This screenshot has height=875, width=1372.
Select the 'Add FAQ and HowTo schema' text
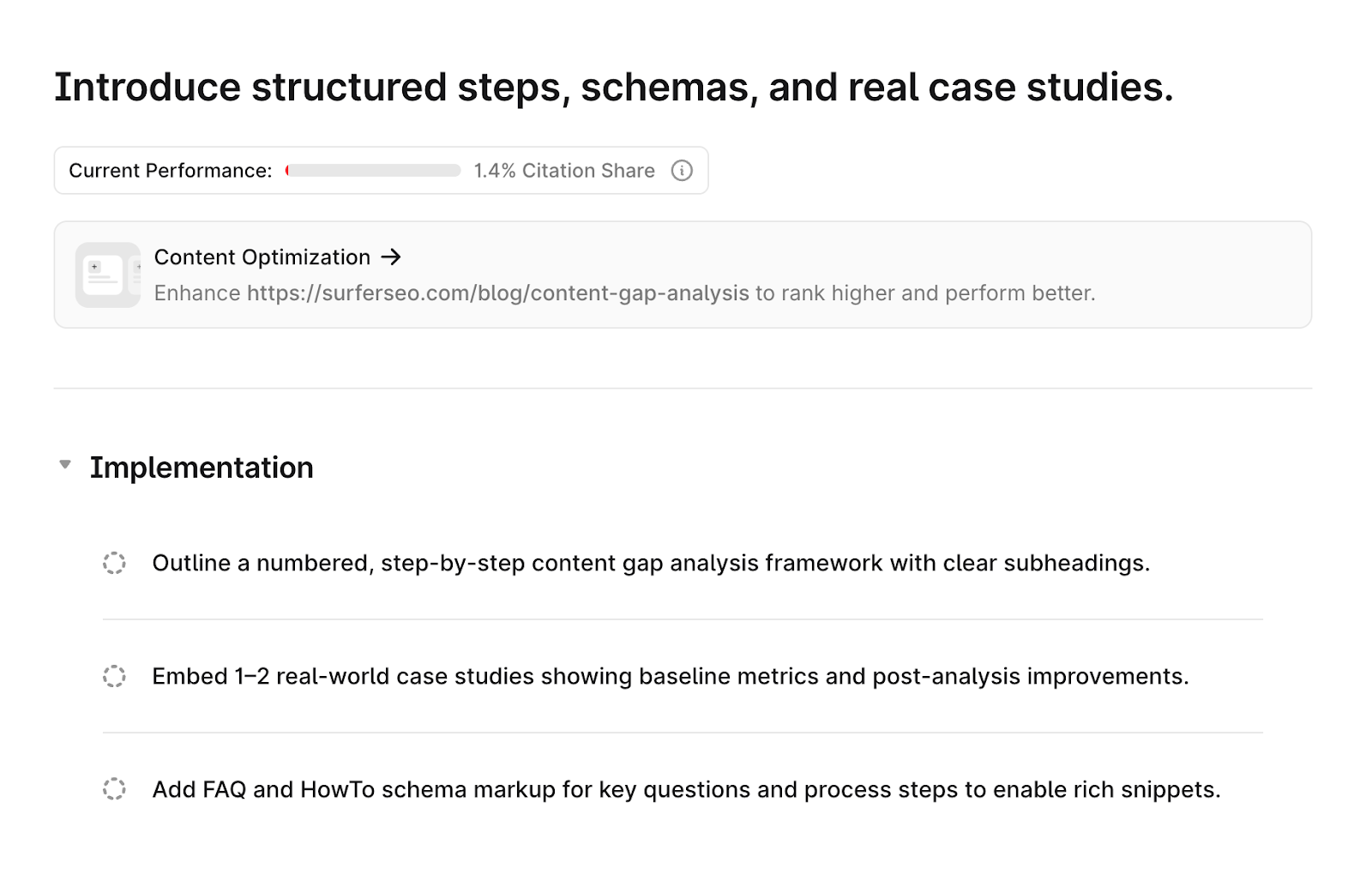click(x=686, y=789)
